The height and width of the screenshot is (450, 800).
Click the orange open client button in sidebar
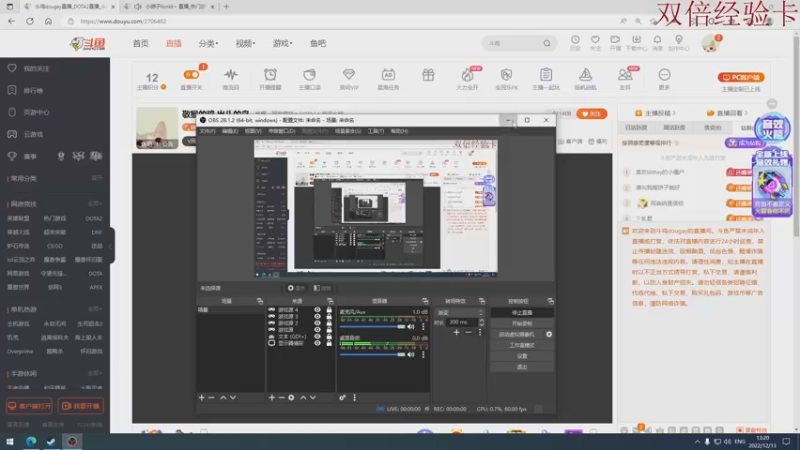pyautogui.click(x=29, y=406)
